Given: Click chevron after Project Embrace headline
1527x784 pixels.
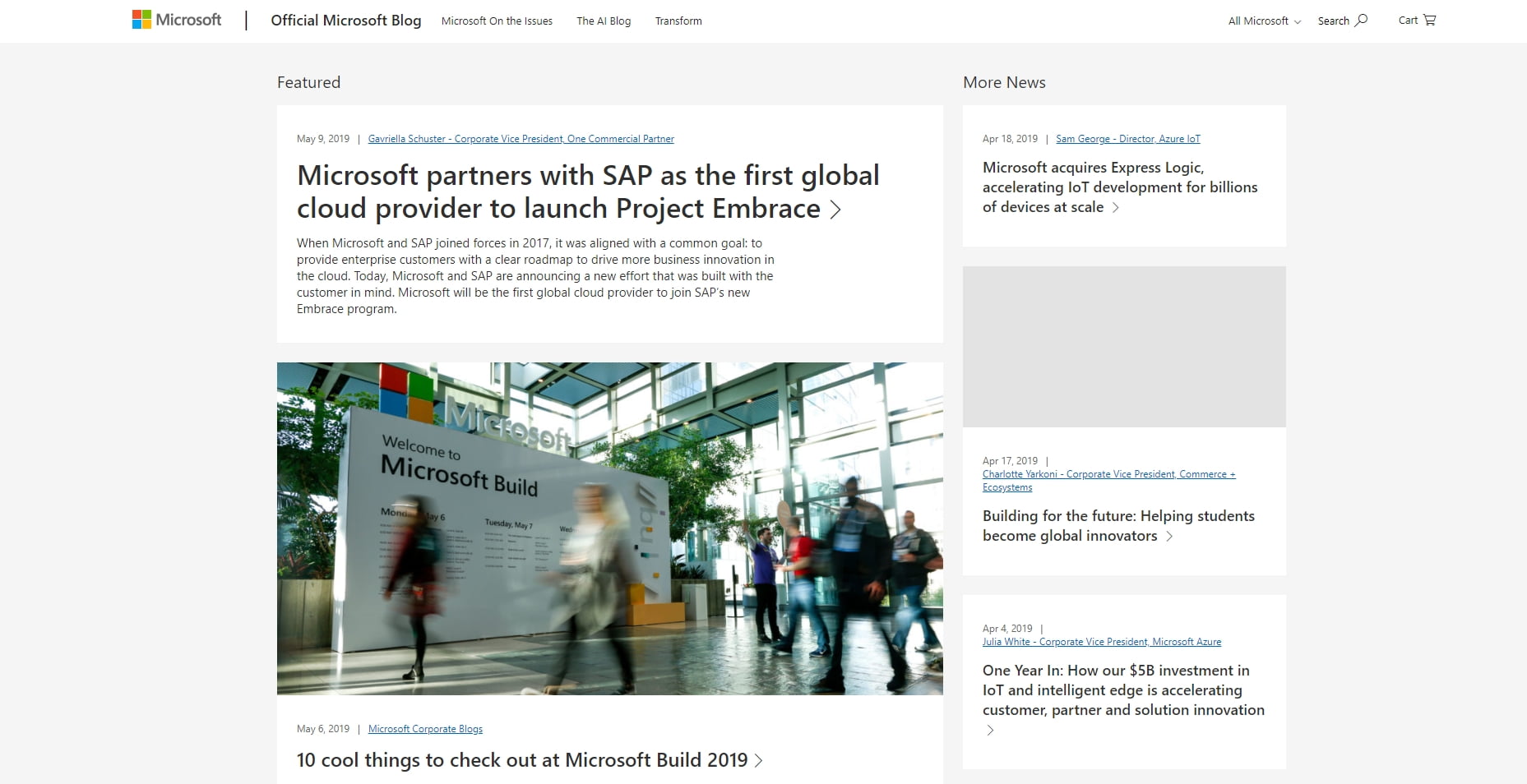Looking at the screenshot, I should click(x=835, y=210).
